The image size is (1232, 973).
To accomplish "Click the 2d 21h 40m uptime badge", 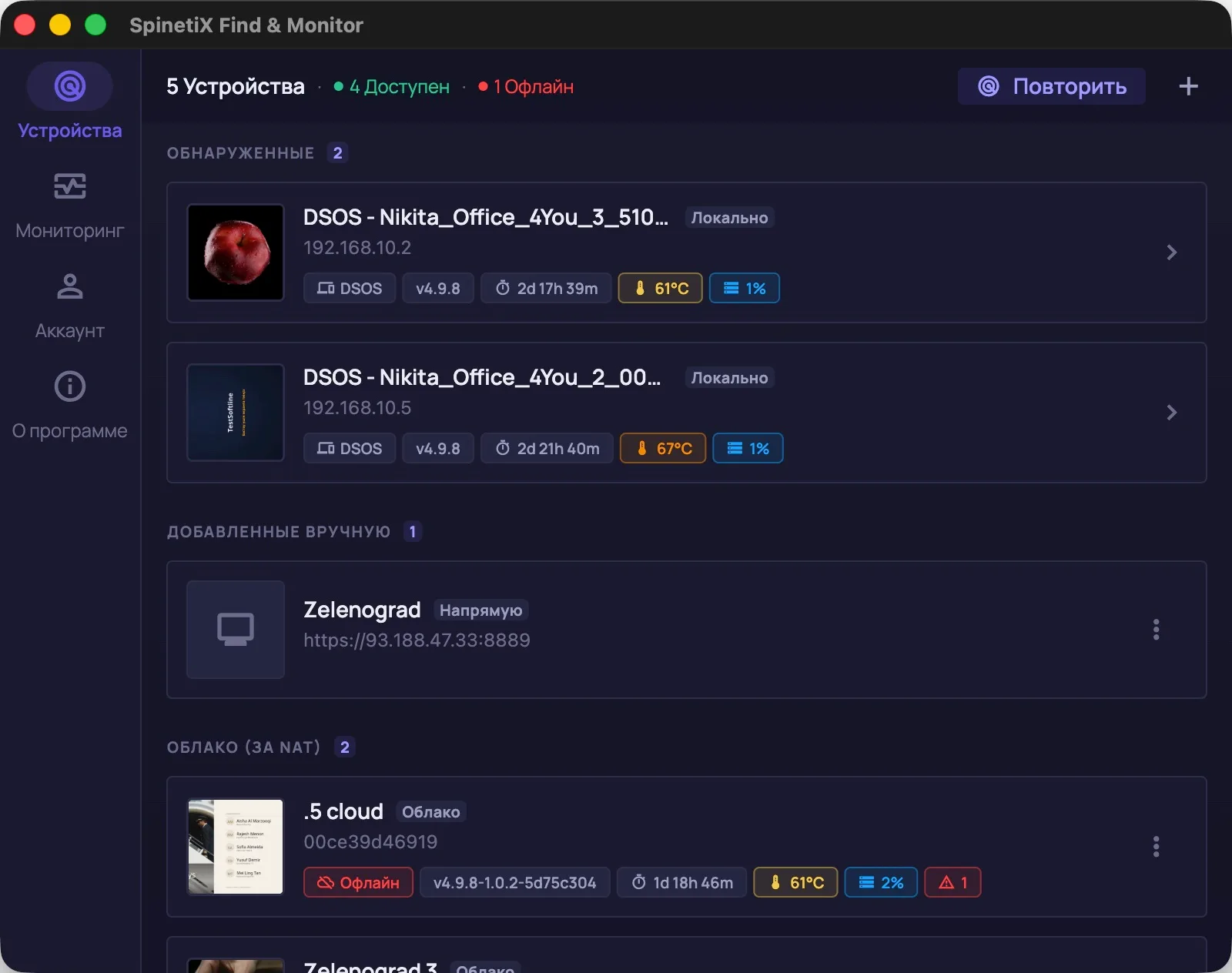I will click(547, 449).
